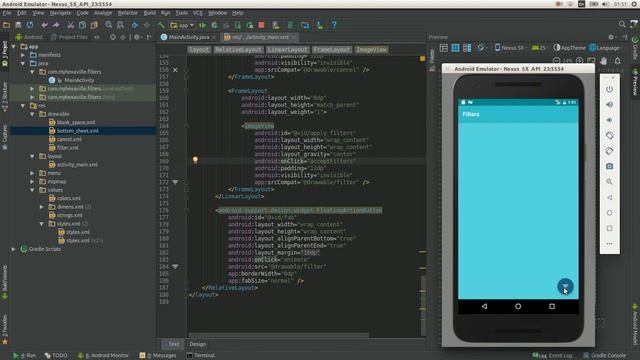This screenshot has height=360, width=640.
Task: Click the Redo arrow in toolbar
Action: coord(56,25)
